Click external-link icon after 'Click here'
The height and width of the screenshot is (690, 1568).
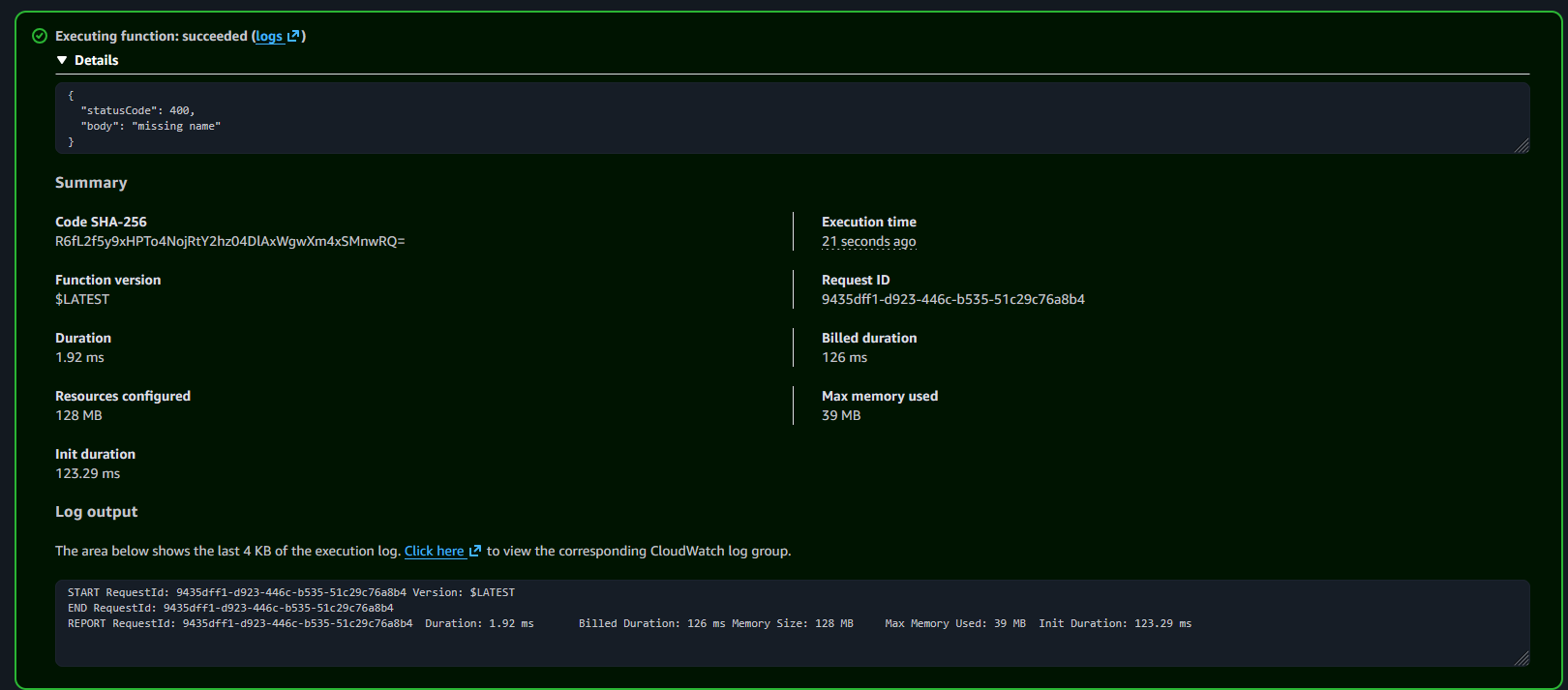[x=475, y=551]
